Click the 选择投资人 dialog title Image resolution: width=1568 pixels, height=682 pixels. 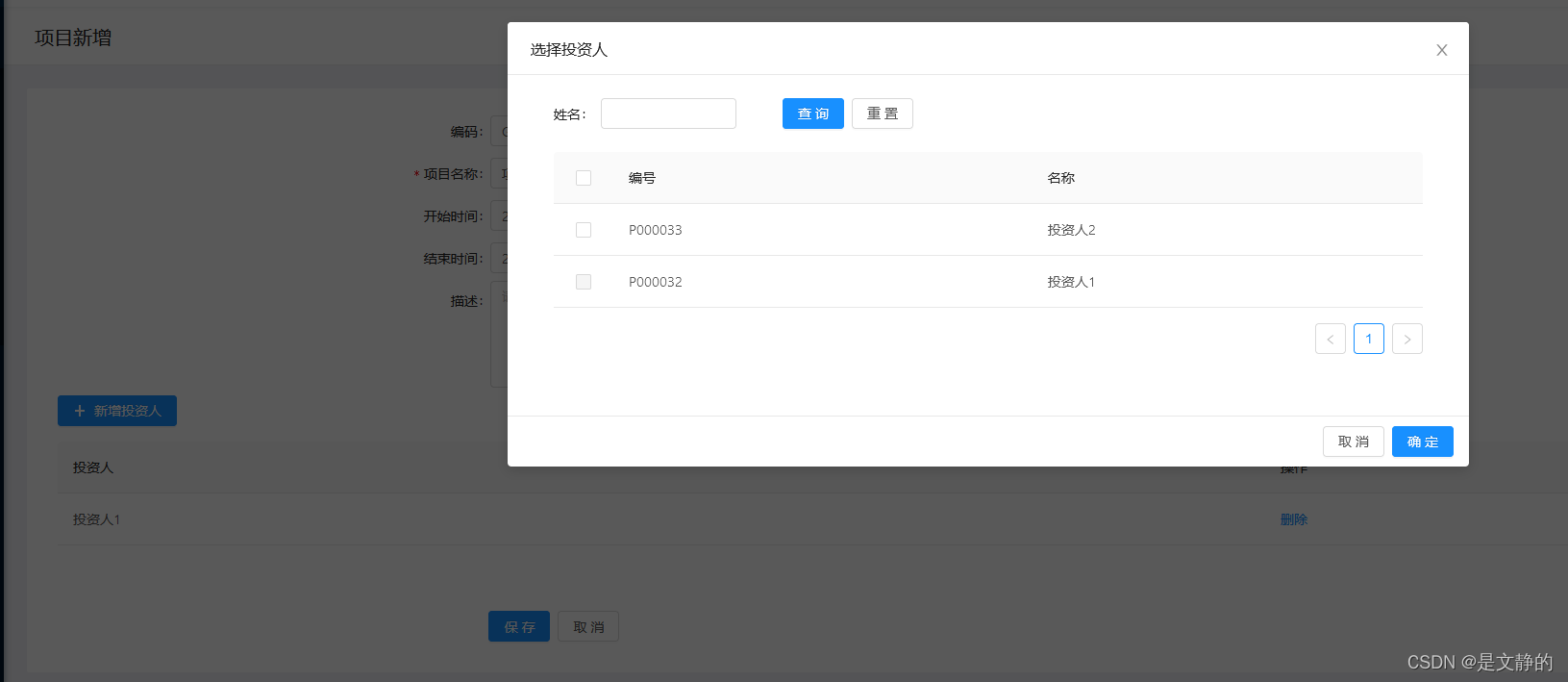569,50
